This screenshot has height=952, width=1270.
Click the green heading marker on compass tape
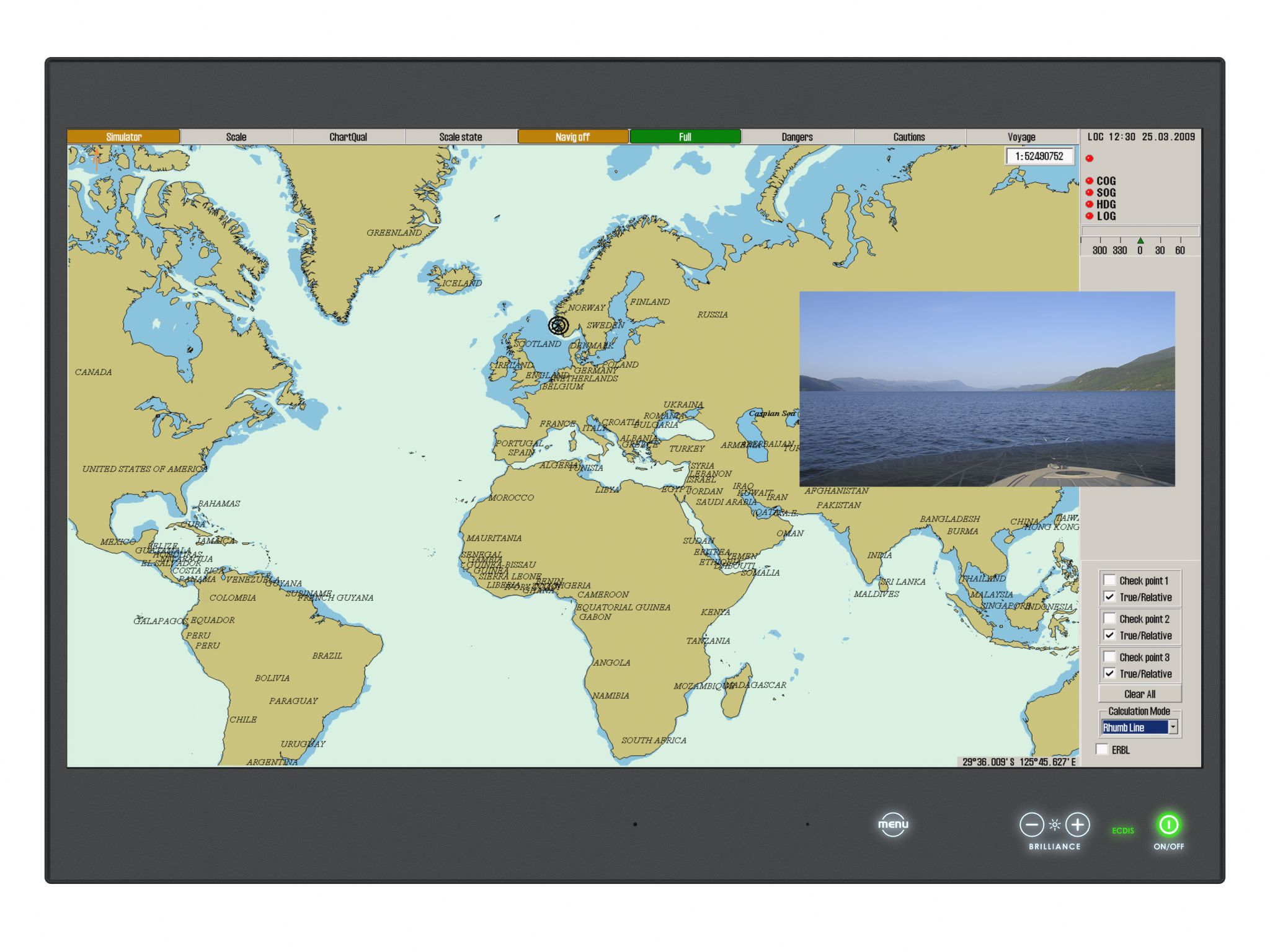[x=1140, y=240]
